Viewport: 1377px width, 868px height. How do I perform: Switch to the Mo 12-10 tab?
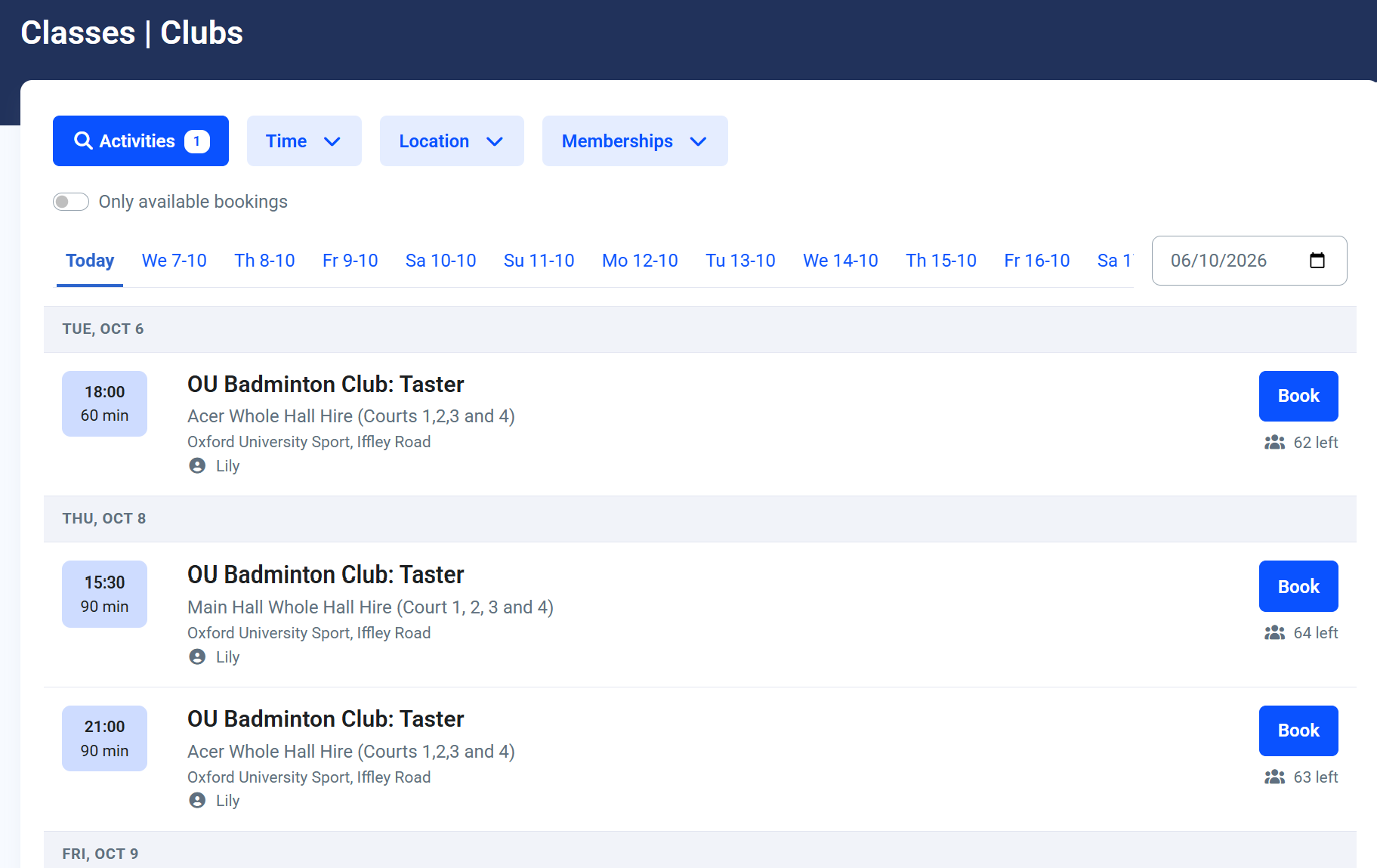coord(640,261)
